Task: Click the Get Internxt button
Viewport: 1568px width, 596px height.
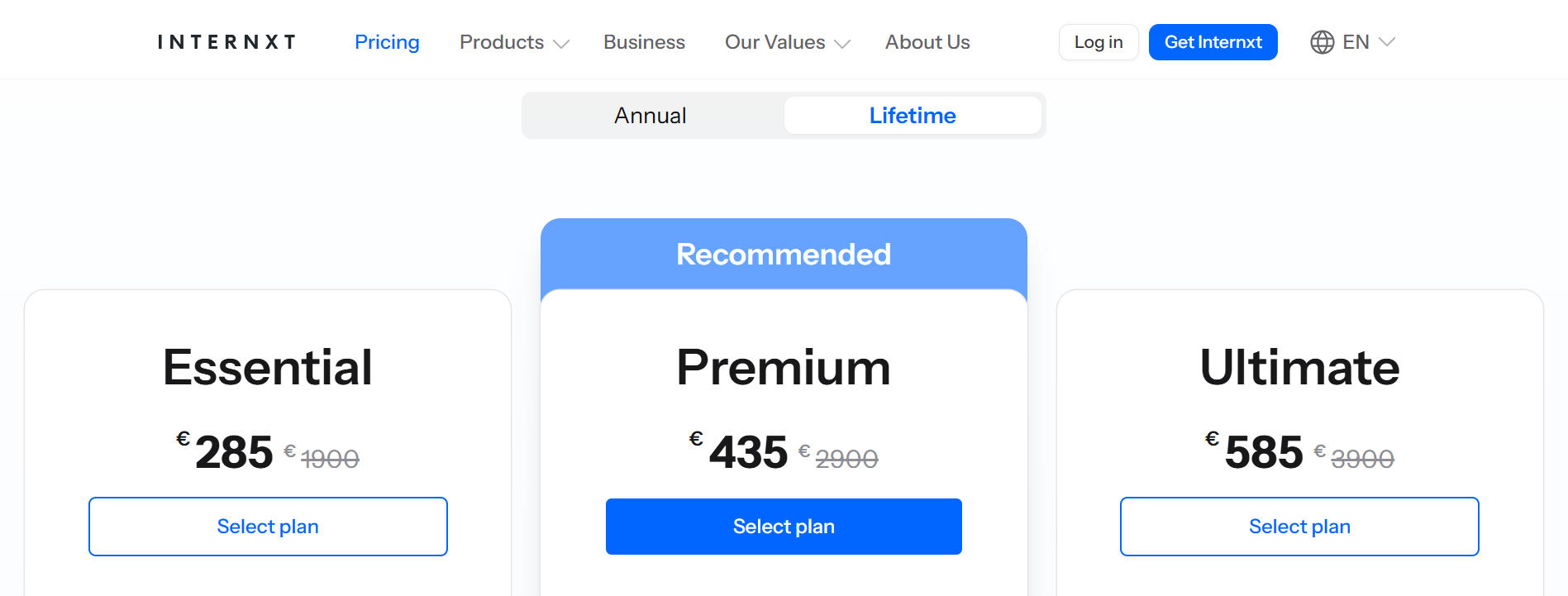Action: (x=1213, y=41)
